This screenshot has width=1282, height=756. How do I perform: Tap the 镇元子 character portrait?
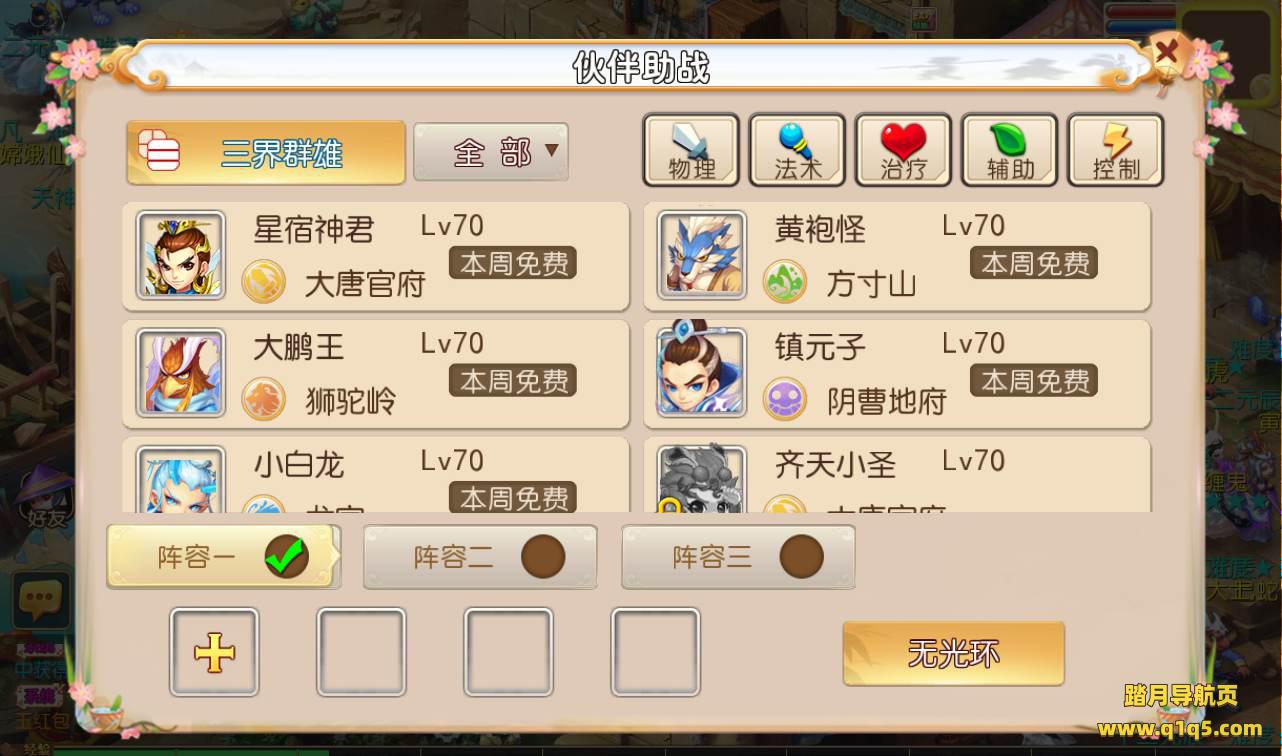tap(702, 372)
